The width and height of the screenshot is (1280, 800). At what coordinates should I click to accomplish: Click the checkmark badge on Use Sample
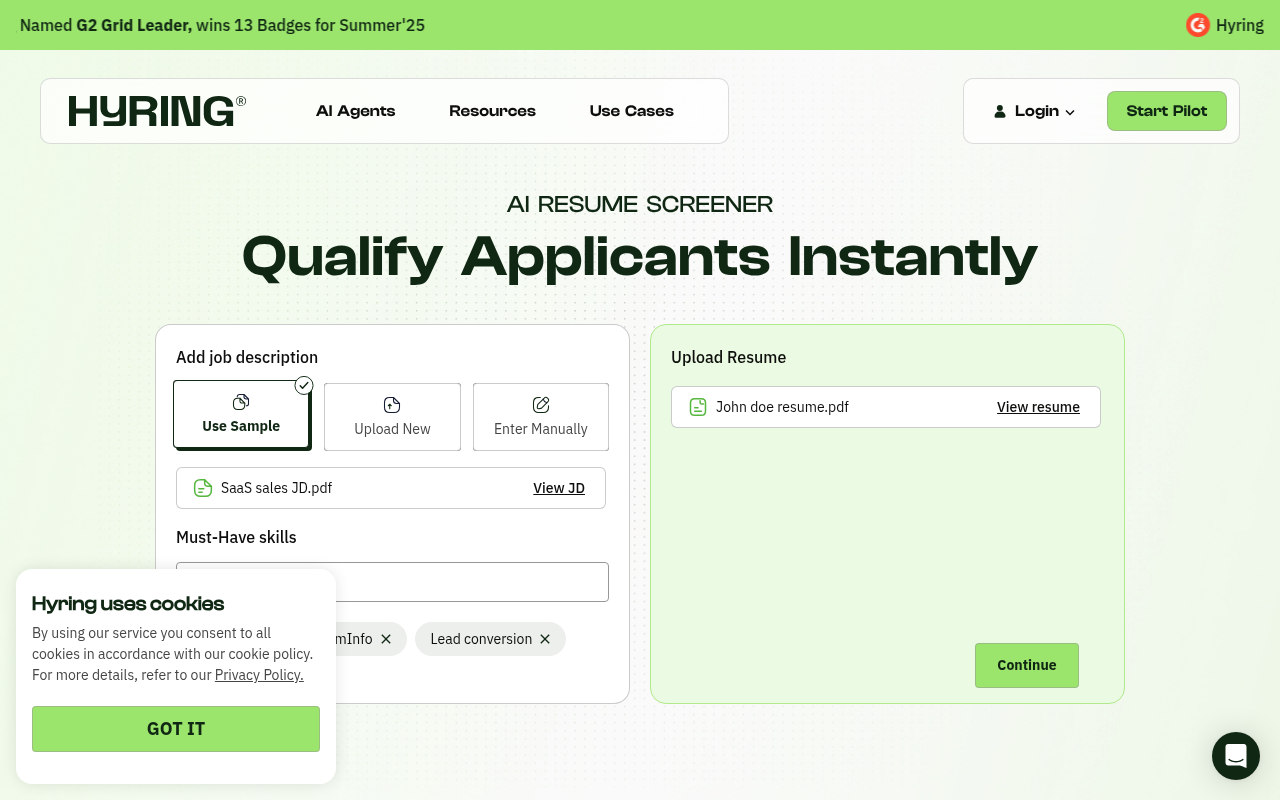pyautogui.click(x=304, y=385)
